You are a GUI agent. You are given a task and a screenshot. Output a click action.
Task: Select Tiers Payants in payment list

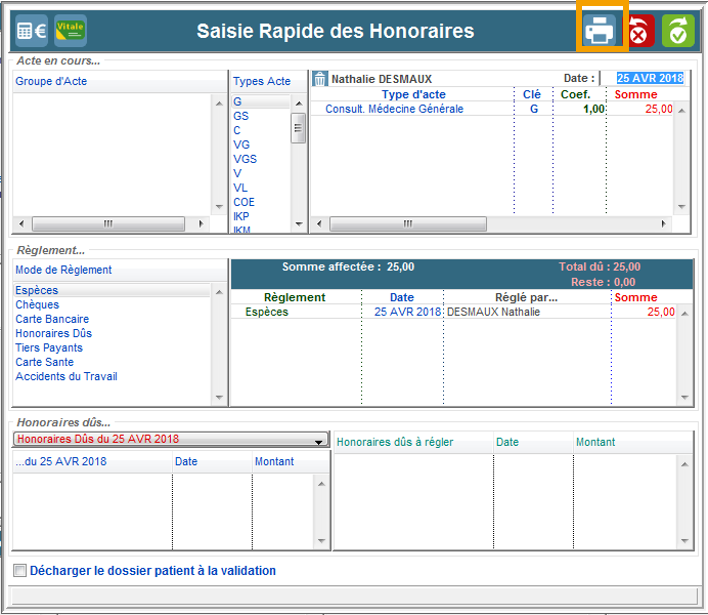point(49,348)
